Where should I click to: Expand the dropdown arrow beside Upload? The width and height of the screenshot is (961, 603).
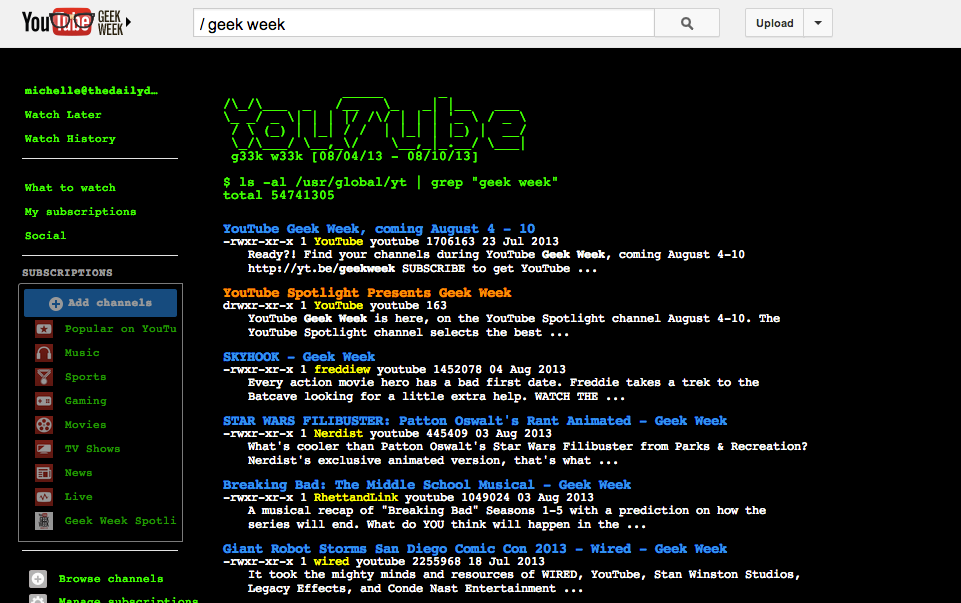[818, 23]
